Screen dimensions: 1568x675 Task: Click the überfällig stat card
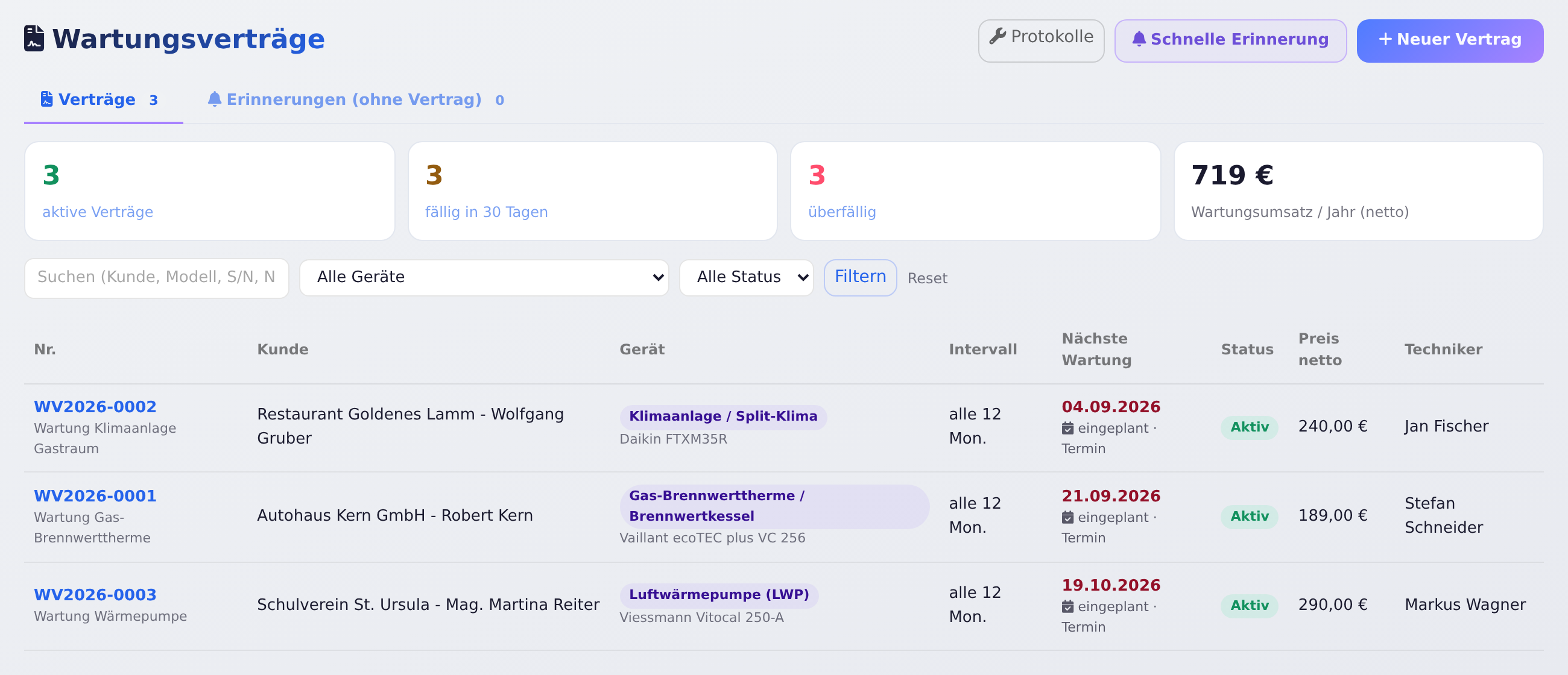click(x=976, y=192)
